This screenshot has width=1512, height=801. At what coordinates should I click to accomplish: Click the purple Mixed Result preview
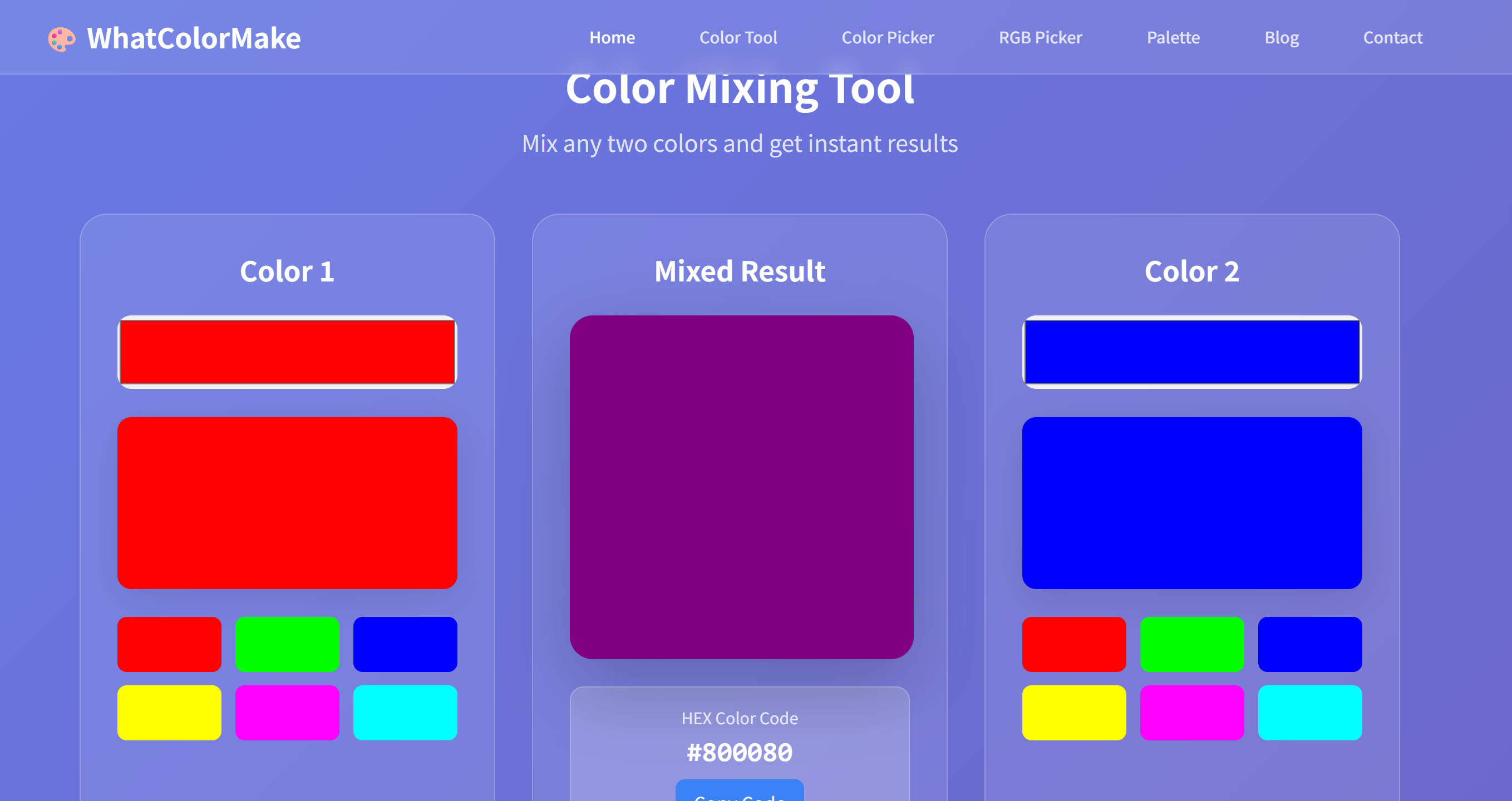pos(741,487)
